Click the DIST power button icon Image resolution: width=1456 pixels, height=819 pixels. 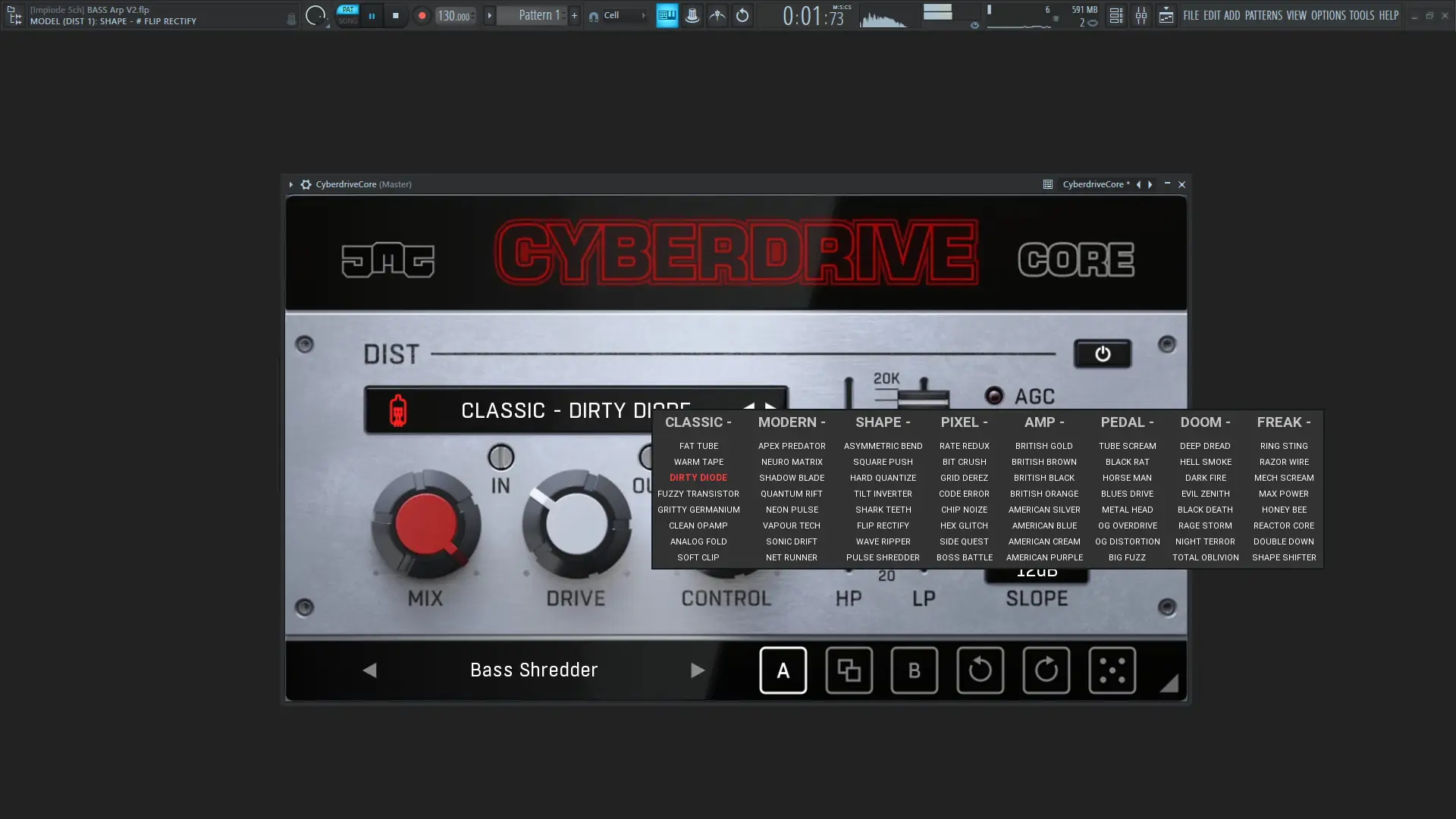coord(1102,354)
